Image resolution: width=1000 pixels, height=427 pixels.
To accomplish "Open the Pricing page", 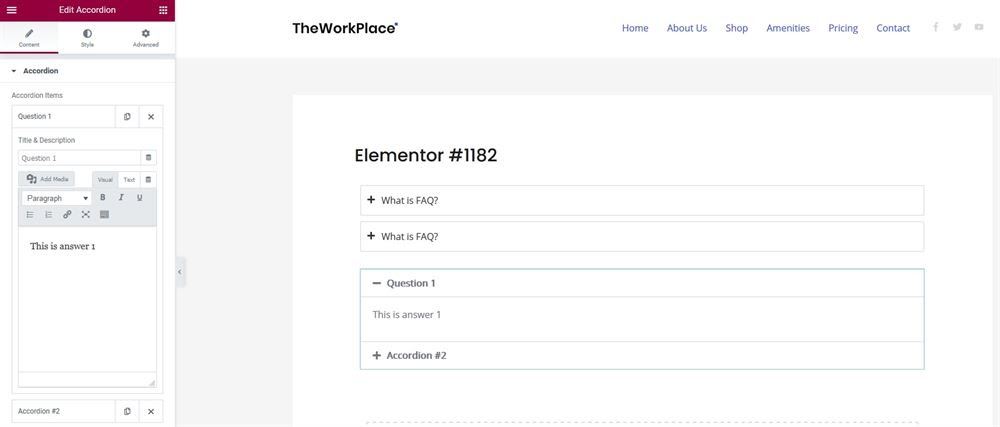I will (x=843, y=28).
